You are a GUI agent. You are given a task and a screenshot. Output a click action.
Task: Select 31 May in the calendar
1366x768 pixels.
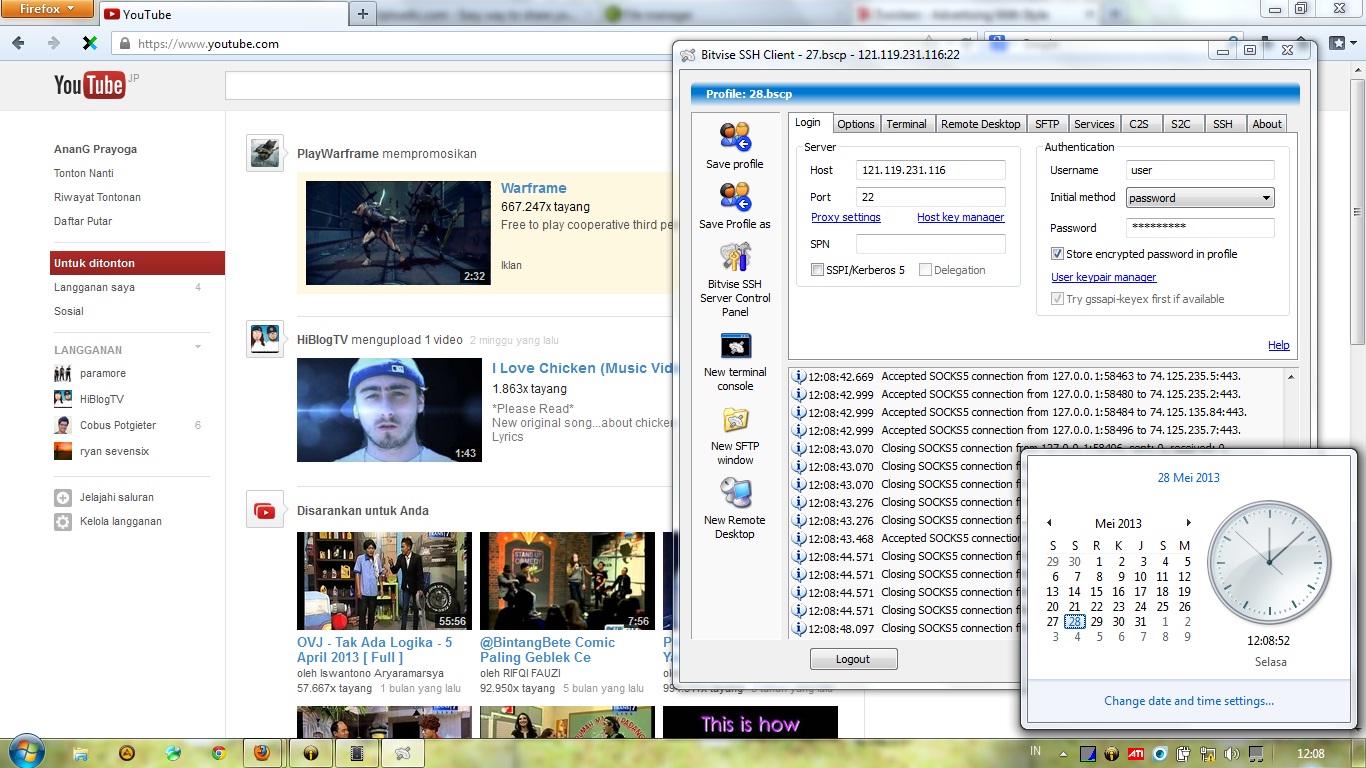pos(1140,622)
